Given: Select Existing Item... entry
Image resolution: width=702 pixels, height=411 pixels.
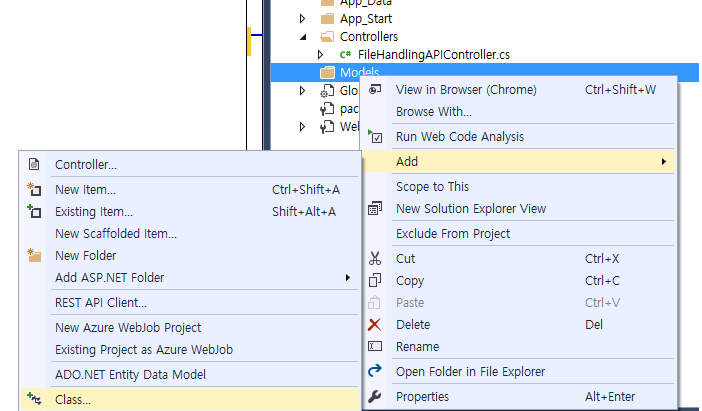Looking at the screenshot, I should 190,212.
